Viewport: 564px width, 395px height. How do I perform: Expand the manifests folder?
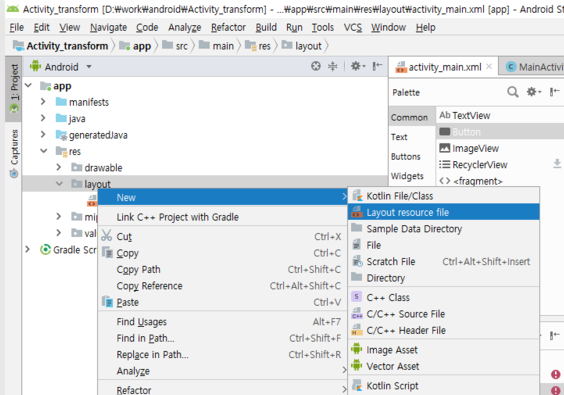tap(43, 102)
